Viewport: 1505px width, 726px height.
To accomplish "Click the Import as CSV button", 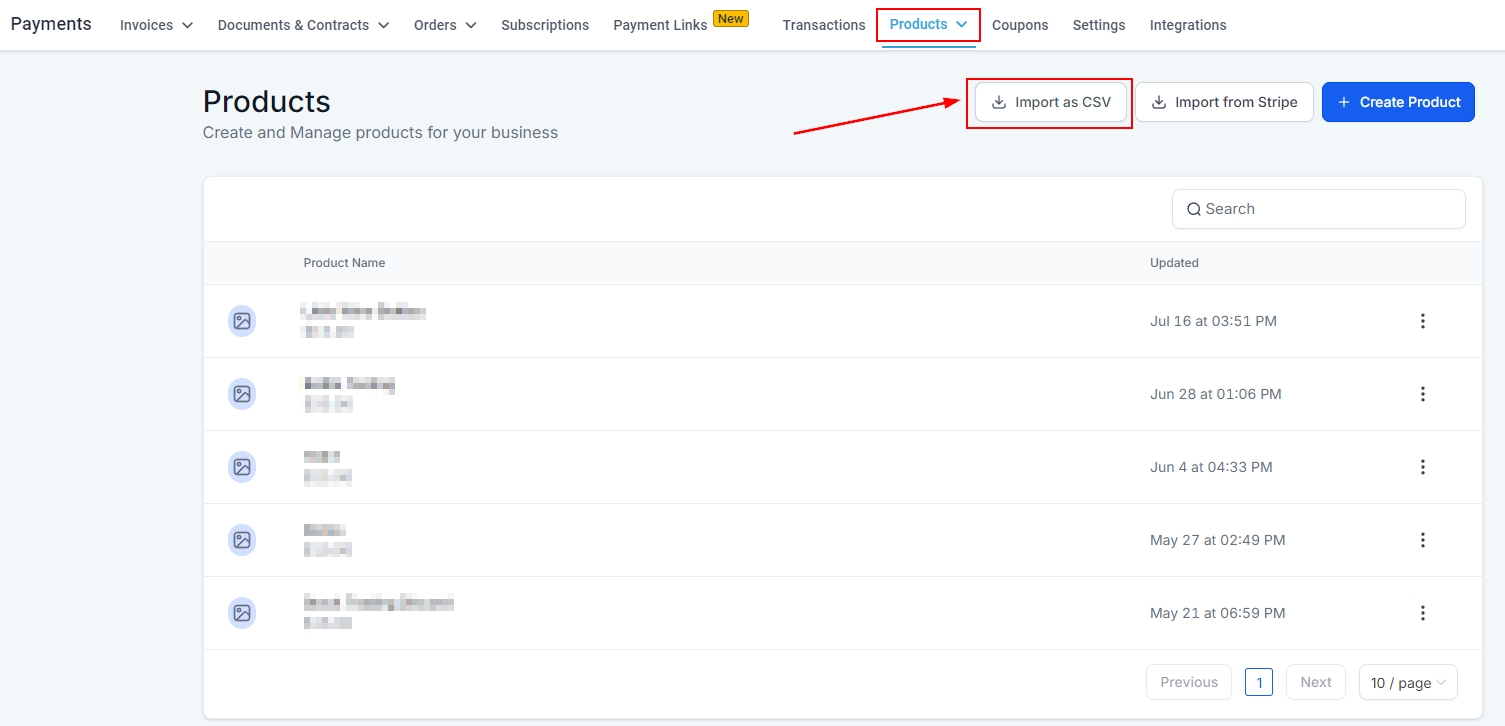I will pos(1050,102).
